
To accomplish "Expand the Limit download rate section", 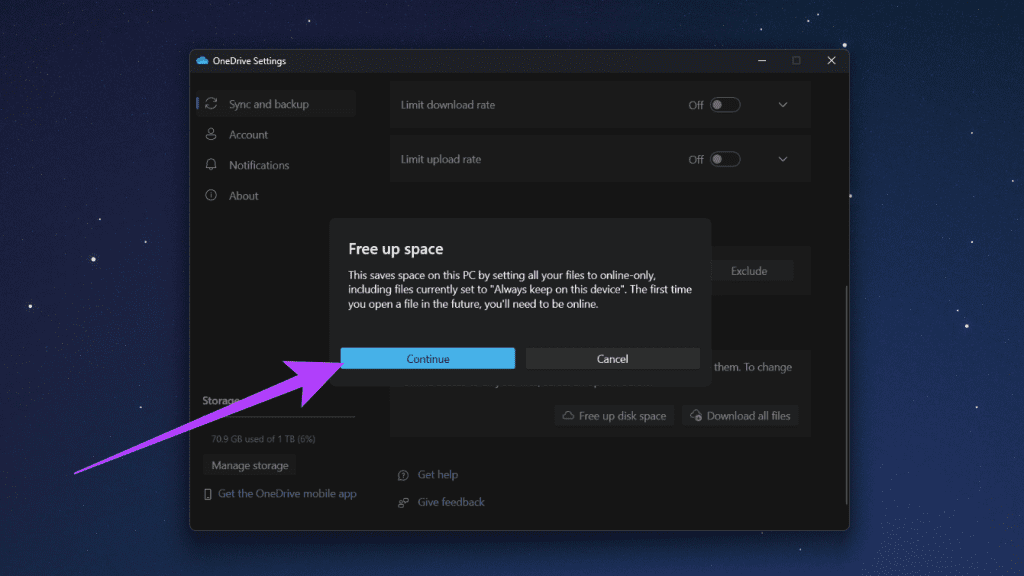I will coord(783,104).
